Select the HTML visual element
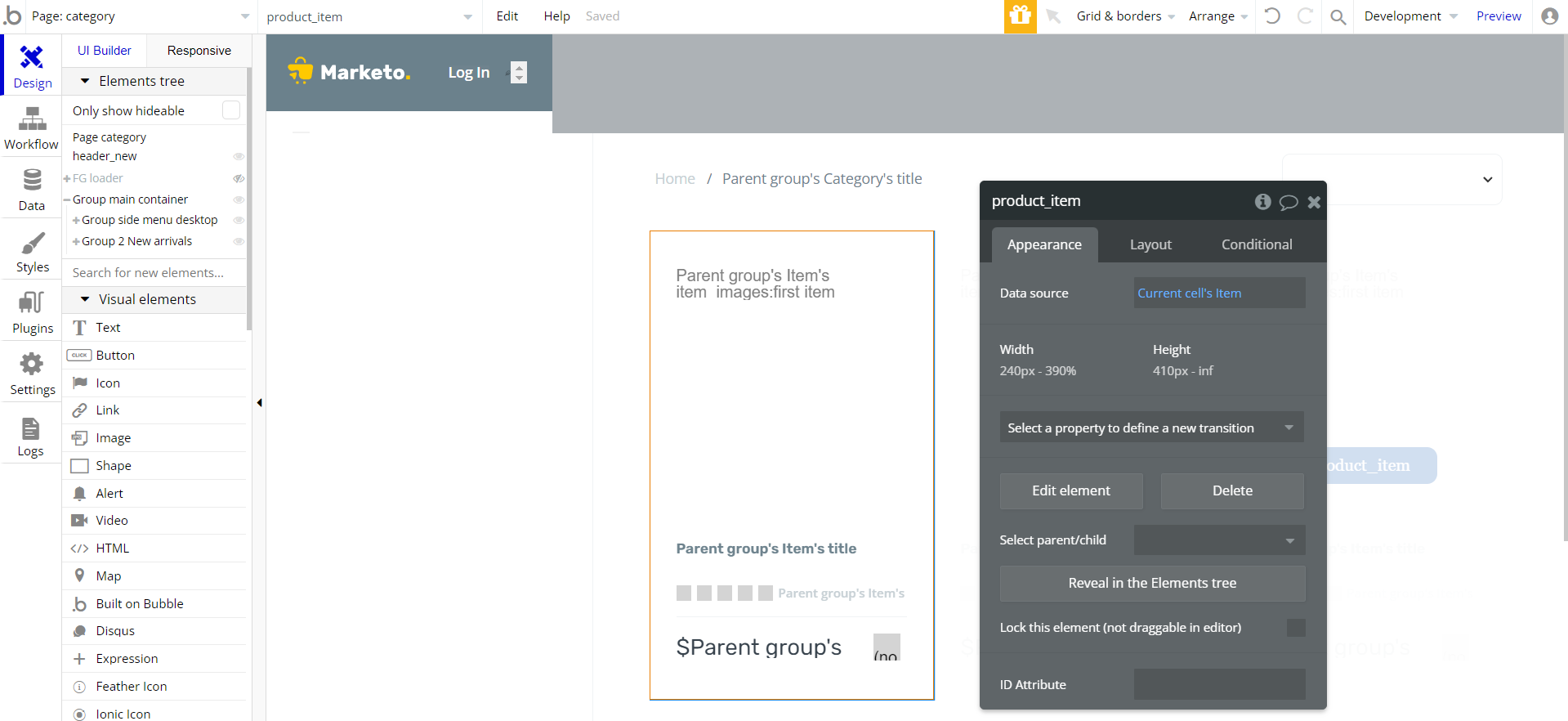The height and width of the screenshot is (721, 1568). (x=155, y=549)
